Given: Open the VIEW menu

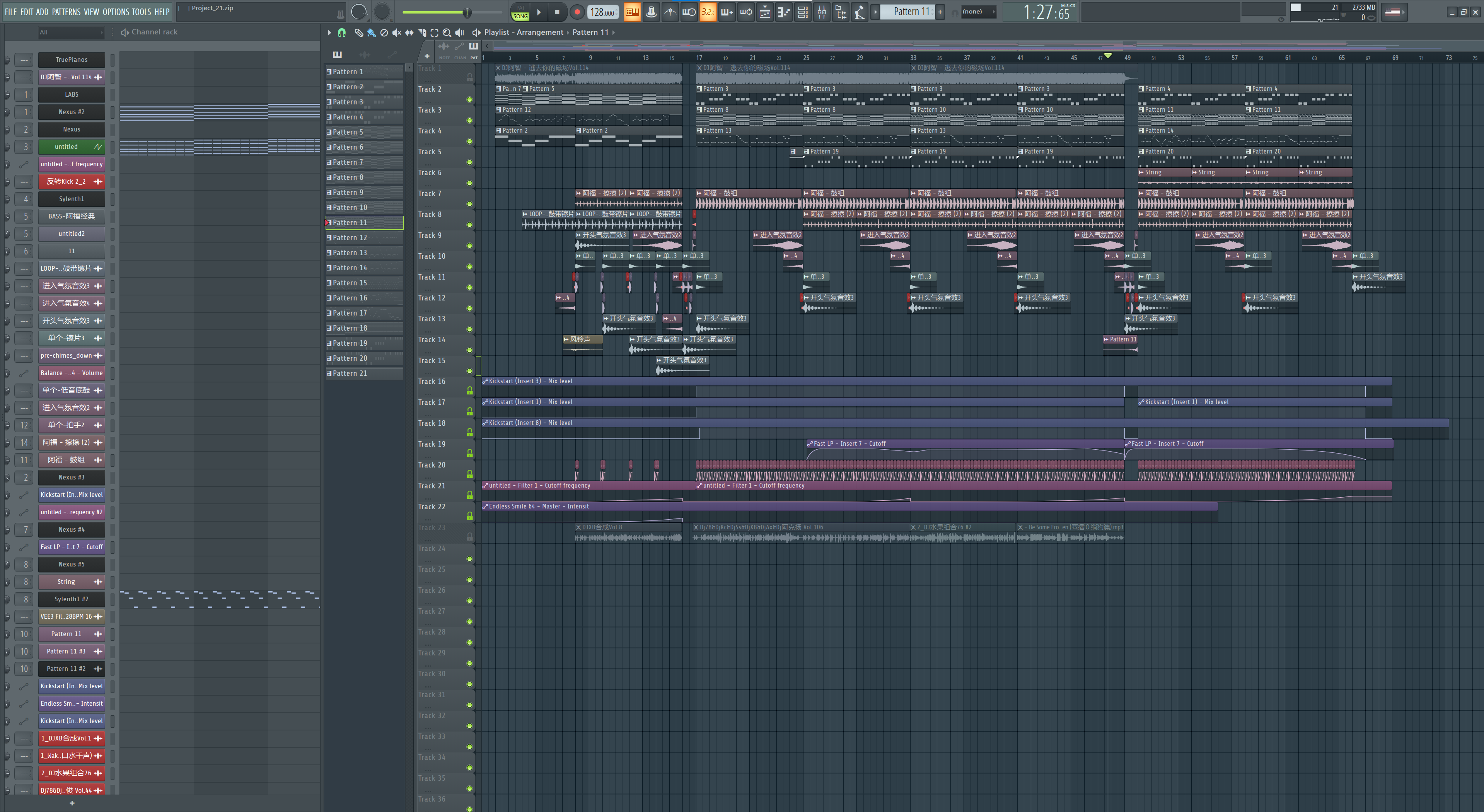Looking at the screenshot, I should click(92, 12).
